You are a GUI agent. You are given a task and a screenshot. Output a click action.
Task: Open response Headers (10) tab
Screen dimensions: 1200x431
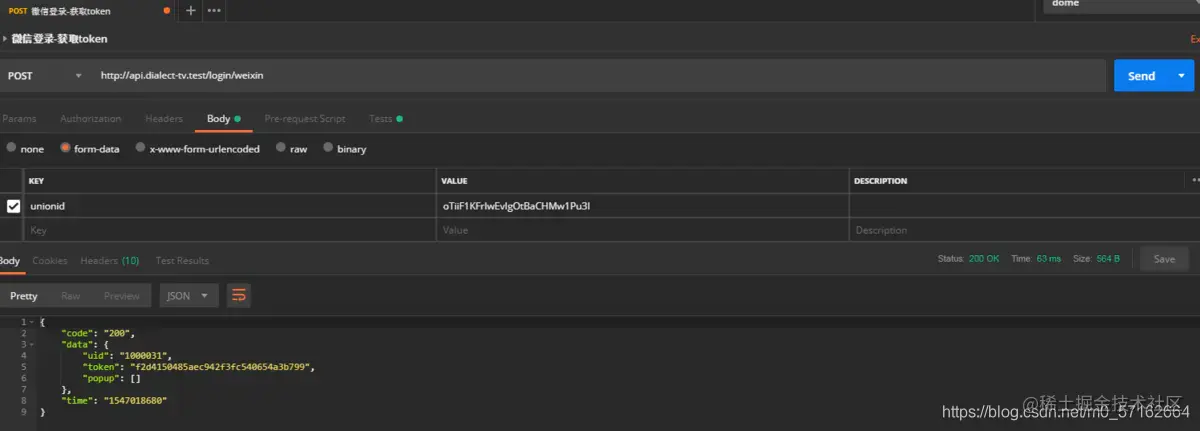[110, 260]
